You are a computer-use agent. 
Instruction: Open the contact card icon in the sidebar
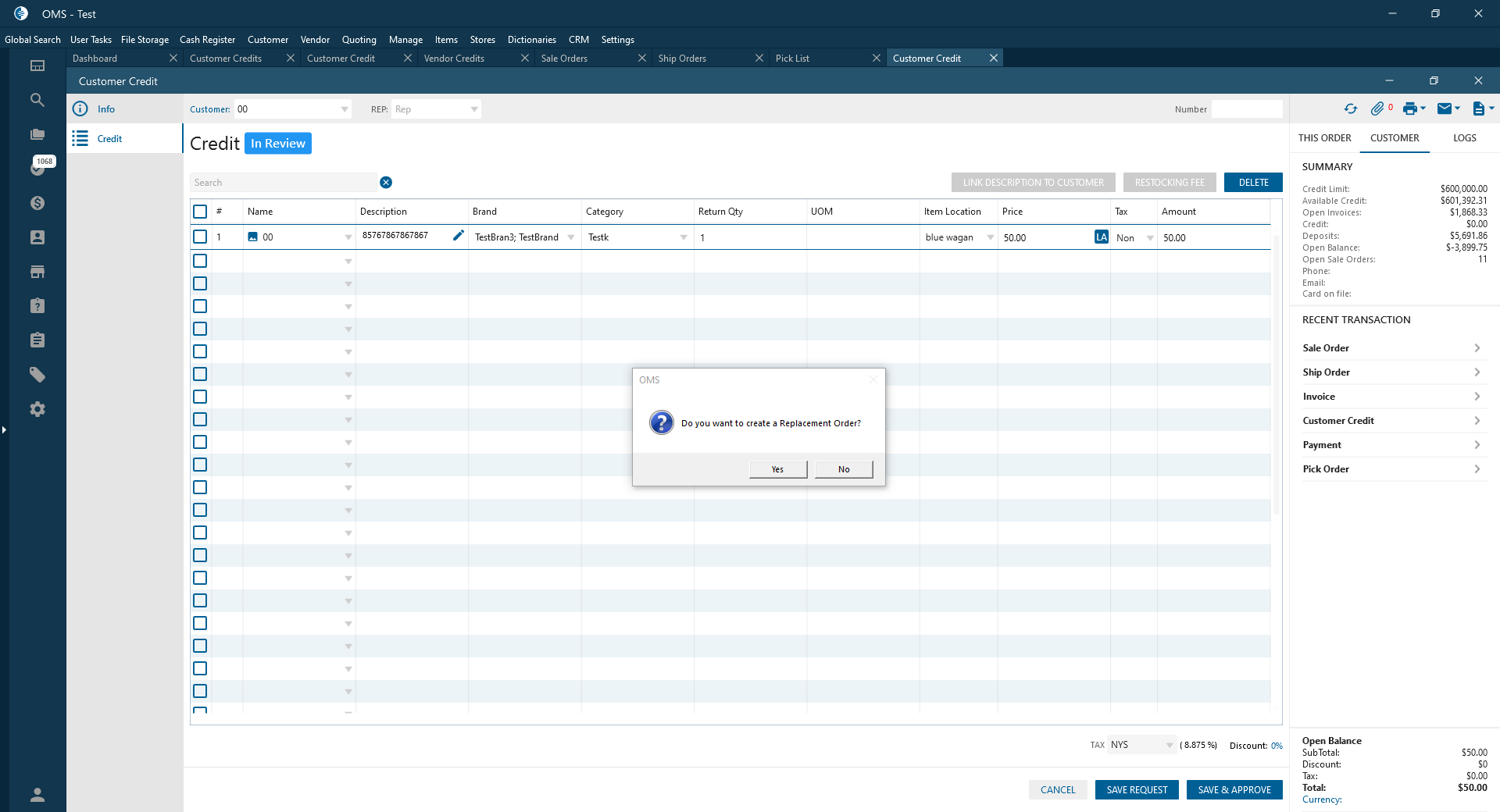[x=37, y=237]
